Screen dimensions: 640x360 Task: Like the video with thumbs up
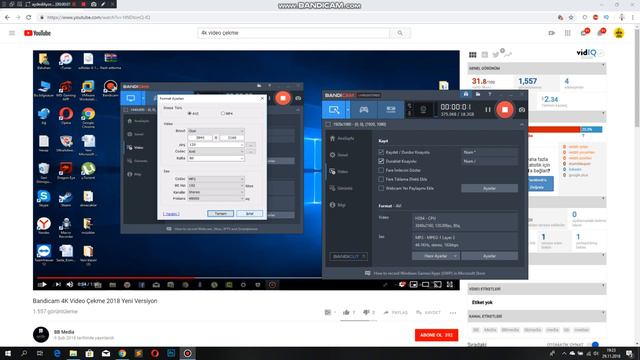[x=346, y=312]
